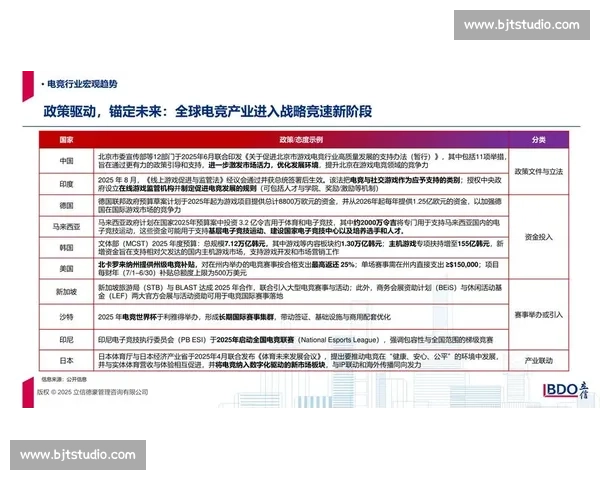Click the 分类 column header

(538, 140)
